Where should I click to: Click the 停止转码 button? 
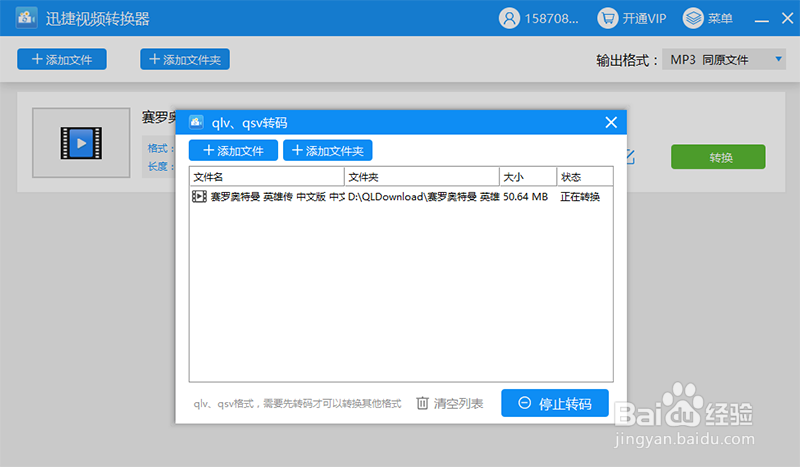tap(555, 403)
